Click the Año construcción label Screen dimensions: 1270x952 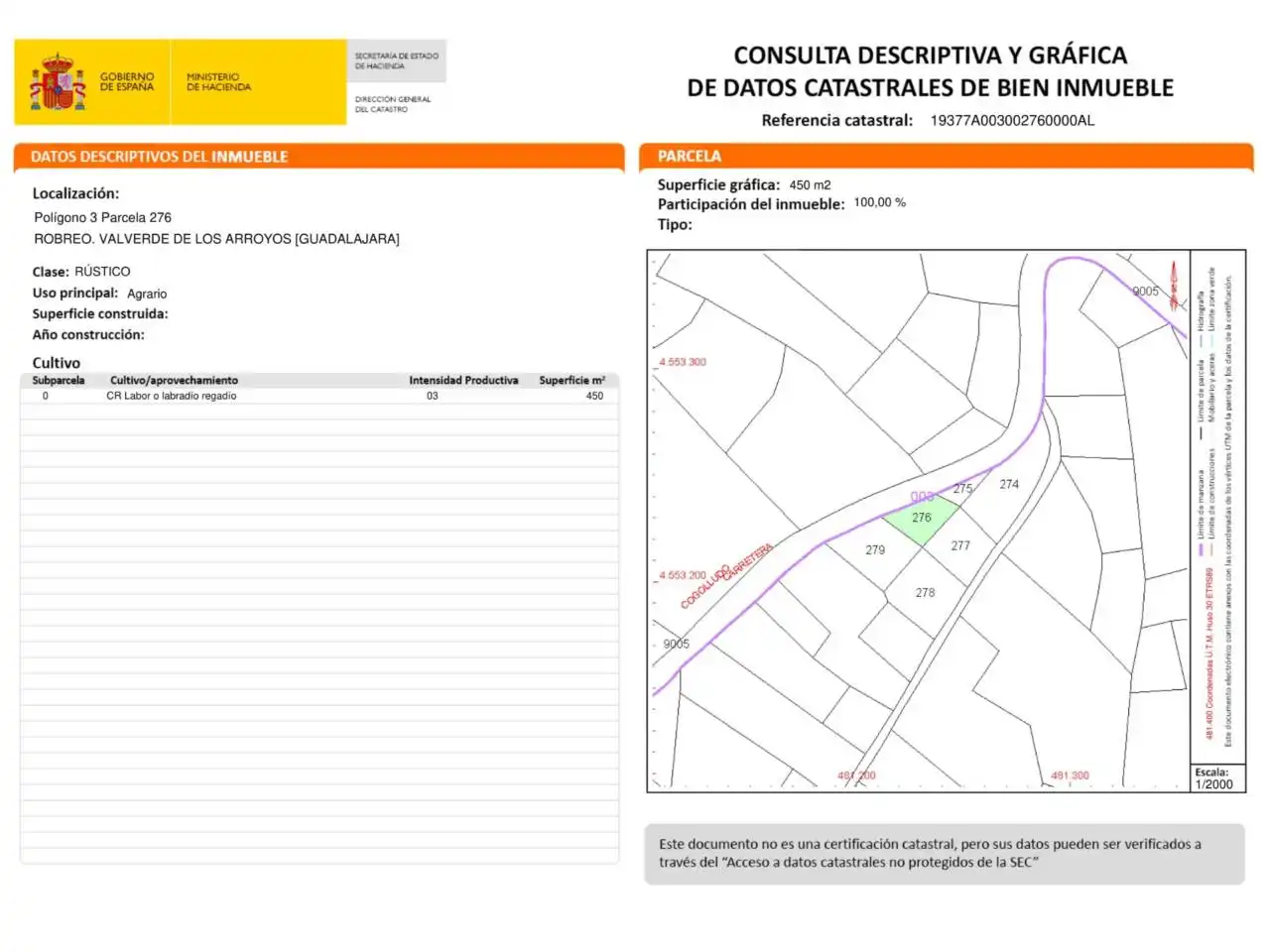tap(88, 335)
